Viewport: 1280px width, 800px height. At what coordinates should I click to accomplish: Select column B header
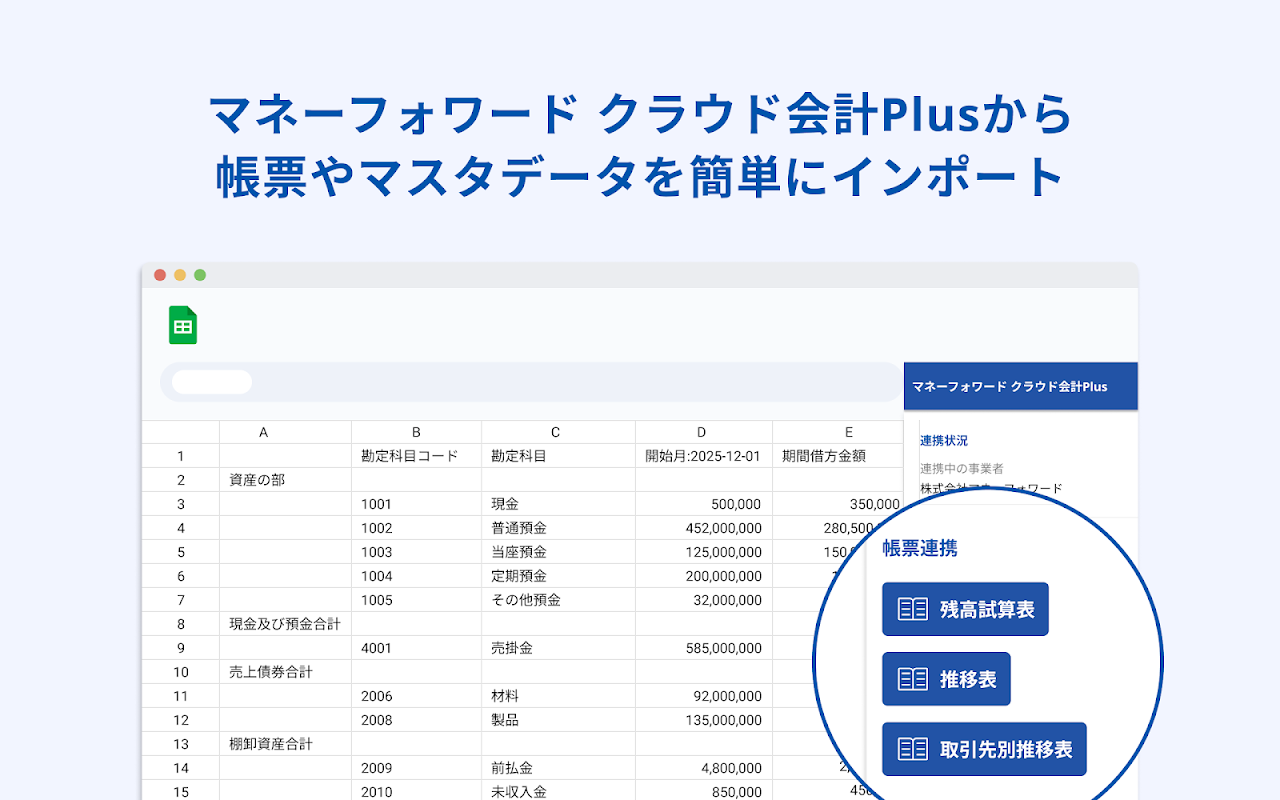pyautogui.click(x=416, y=432)
